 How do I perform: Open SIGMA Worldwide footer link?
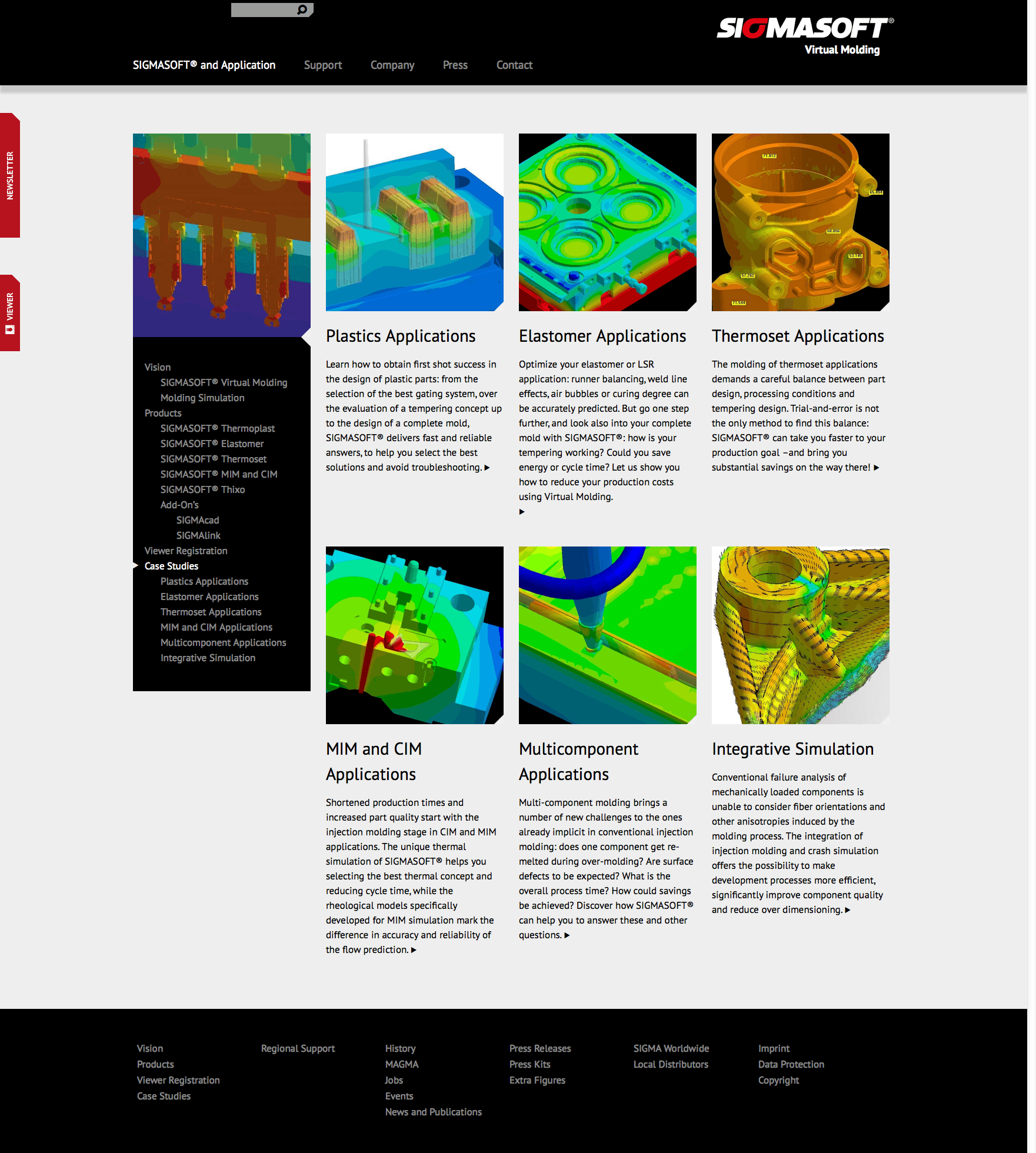(x=671, y=1048)
